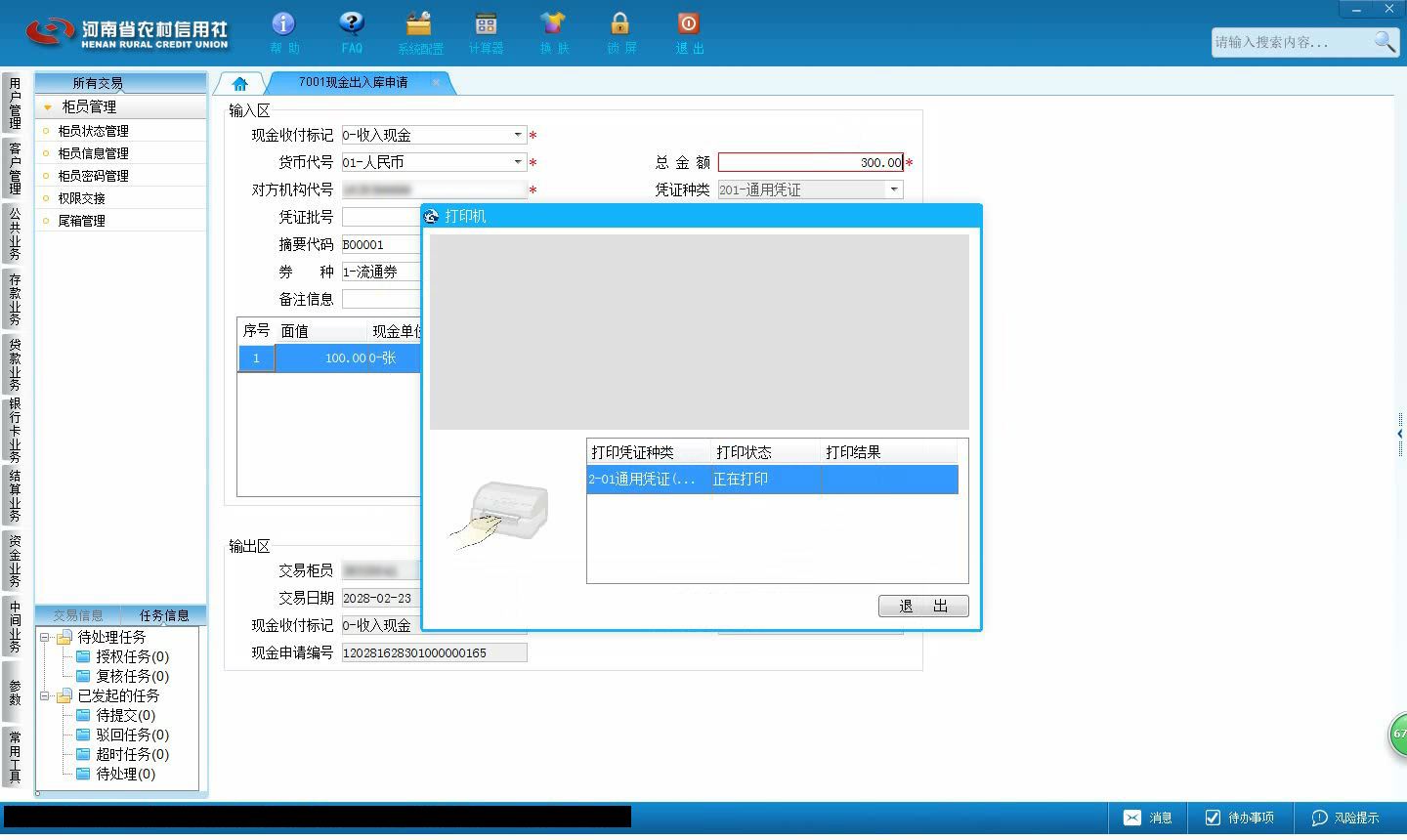Open the 凭证种类 dropdown arrow
Screen dimensions: 1407x840
coord(894,189)
